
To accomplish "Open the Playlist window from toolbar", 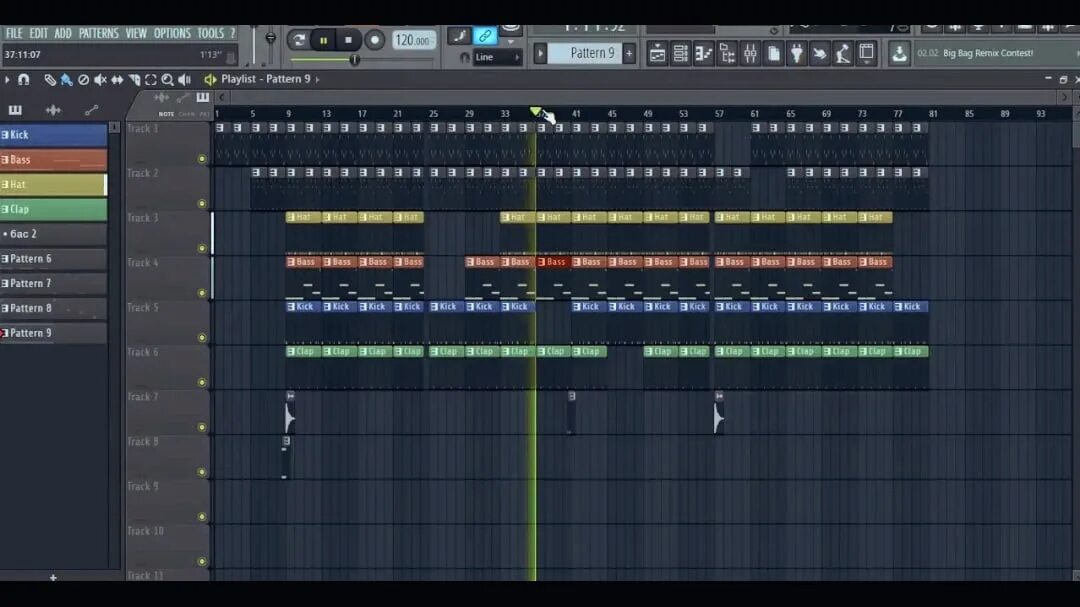I will (x=657, y=53).
